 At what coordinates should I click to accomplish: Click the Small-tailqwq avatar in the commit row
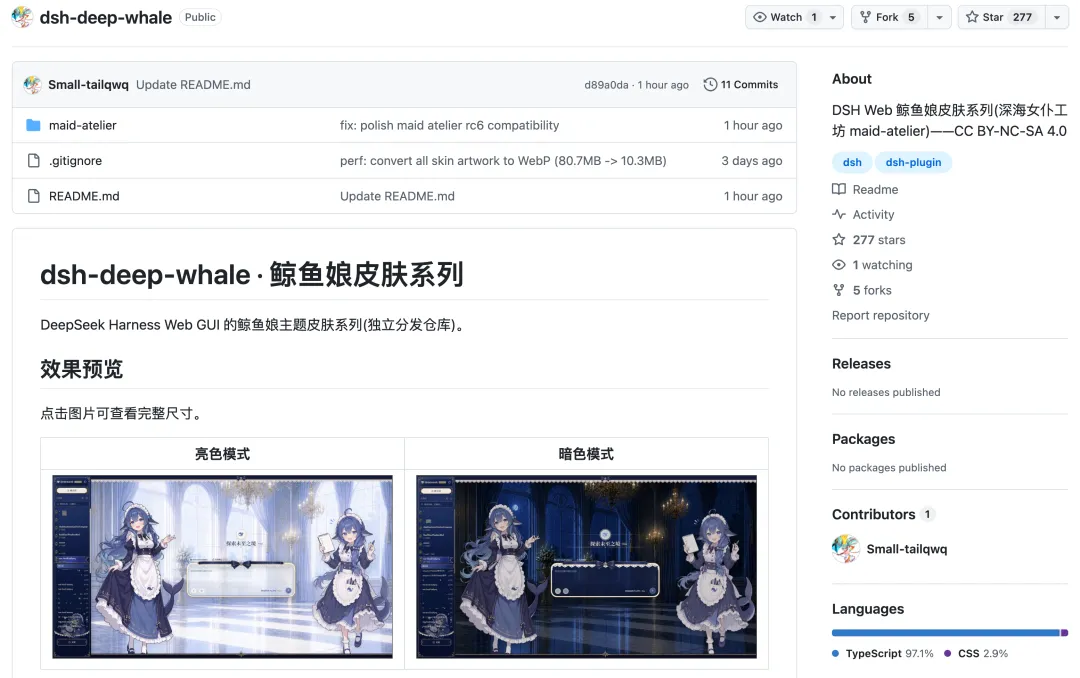(x=32, y=85)
